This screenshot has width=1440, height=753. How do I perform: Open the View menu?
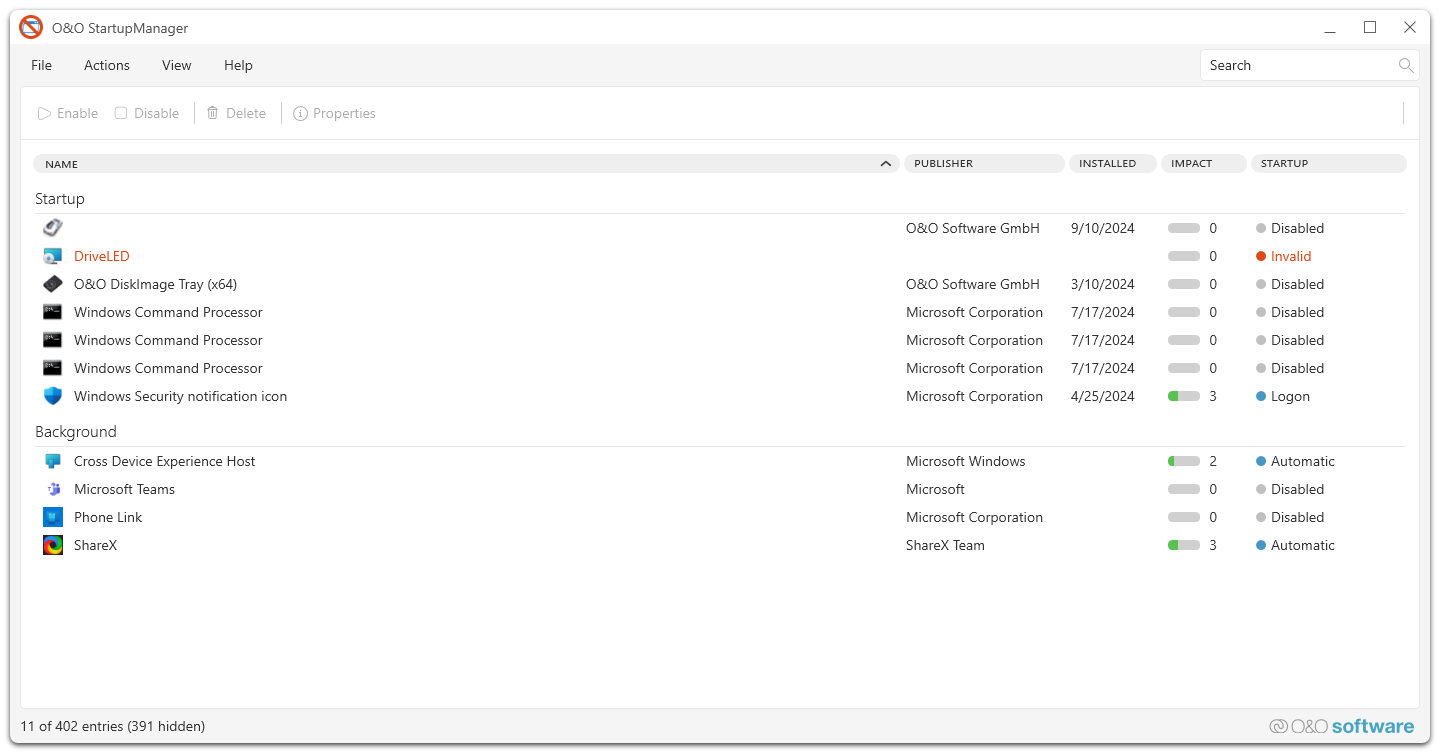(177, 65)
